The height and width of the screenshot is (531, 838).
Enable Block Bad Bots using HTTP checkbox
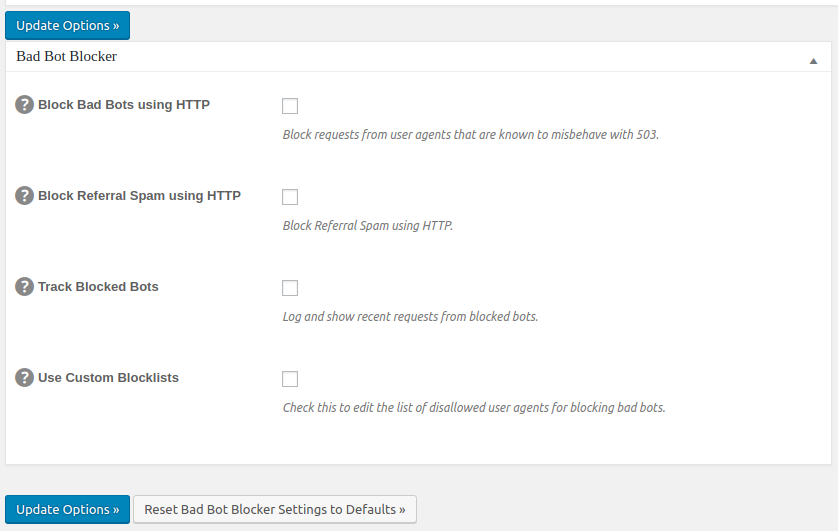pos(290,106)
